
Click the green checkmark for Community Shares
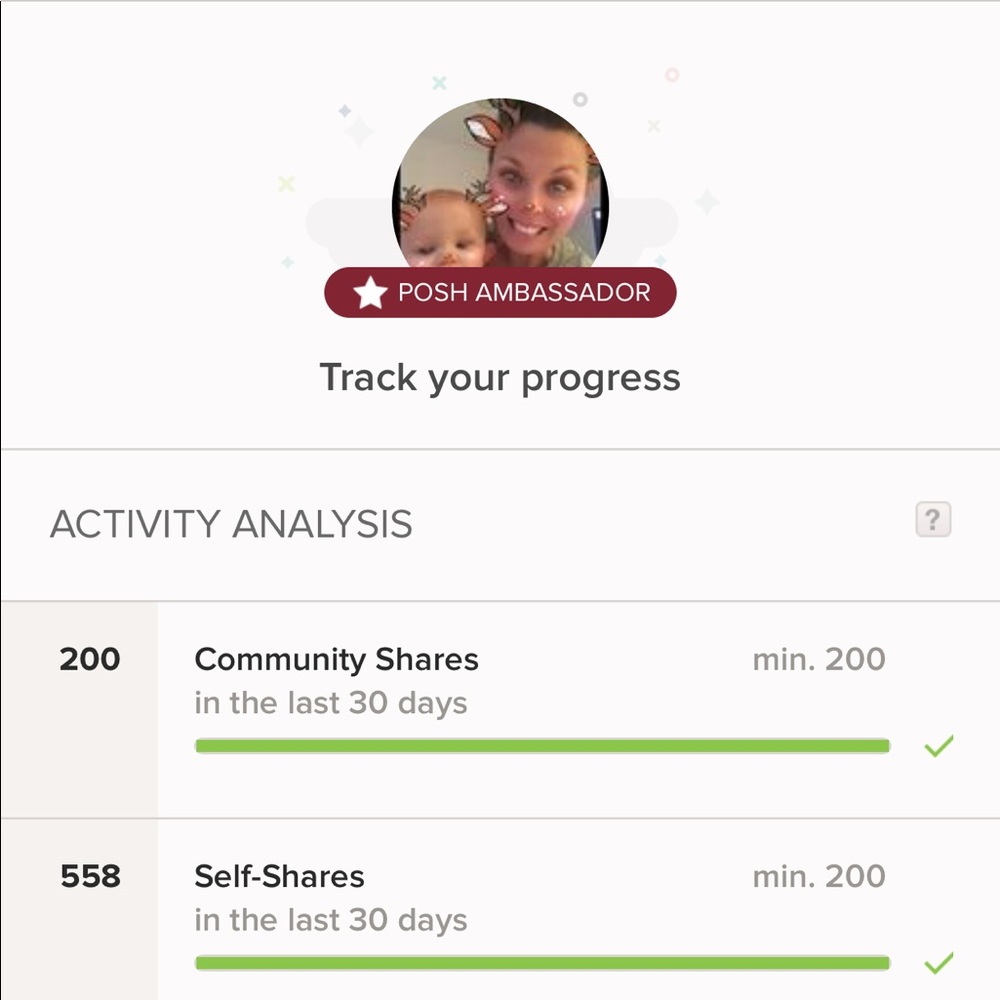coord(938,746)
